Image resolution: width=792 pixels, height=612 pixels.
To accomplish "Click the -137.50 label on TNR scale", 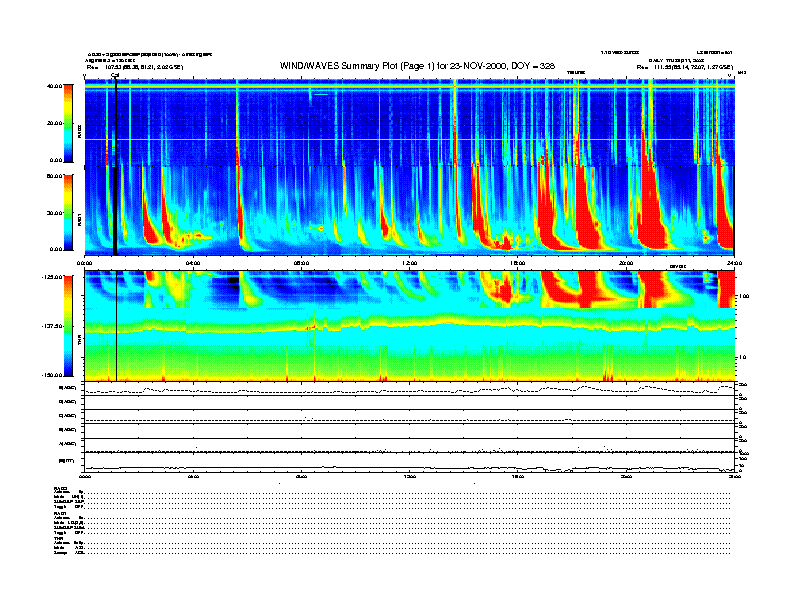I will click(x=53, y=326).
